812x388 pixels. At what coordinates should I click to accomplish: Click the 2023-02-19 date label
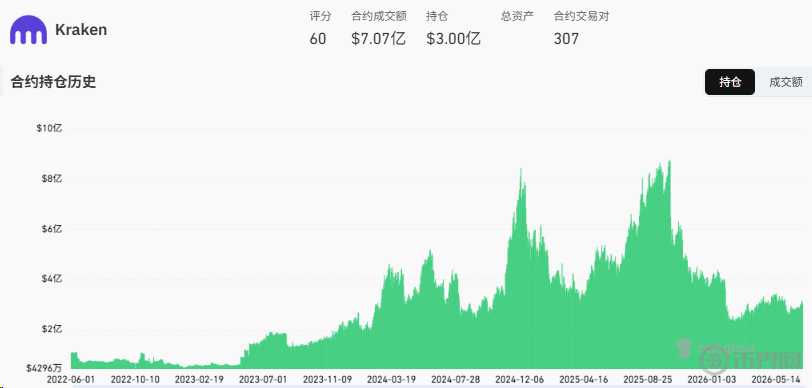pyautogui.click(x=199, y=379)
